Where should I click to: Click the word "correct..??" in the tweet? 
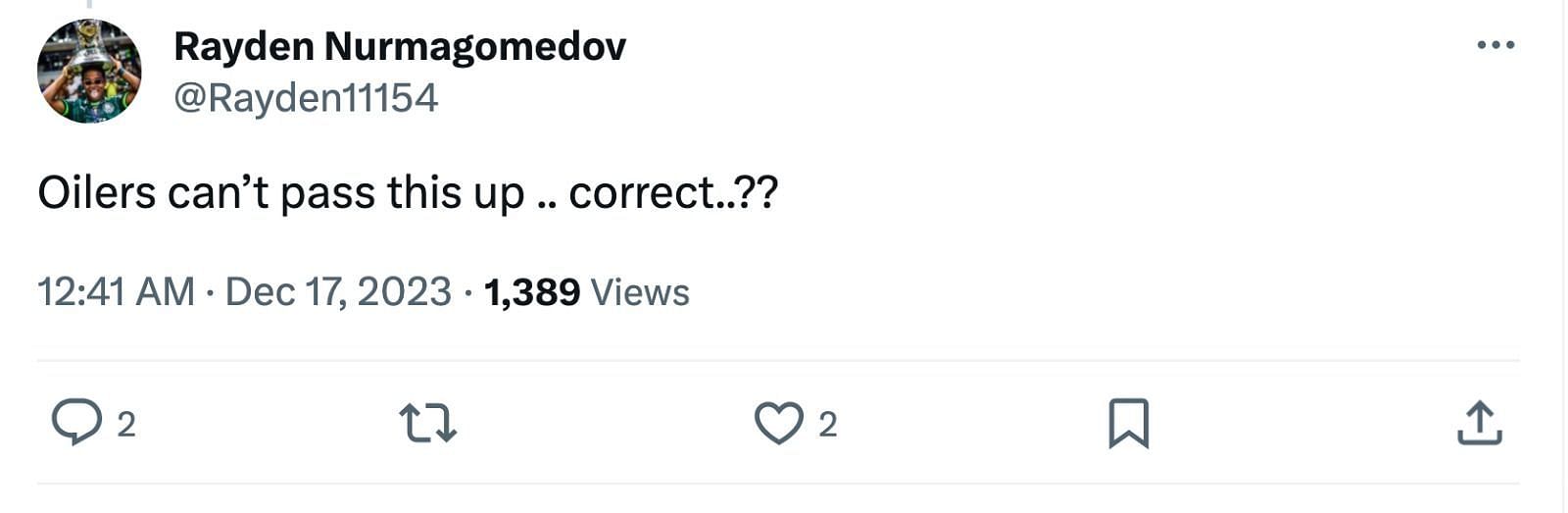tap(673, 193)
